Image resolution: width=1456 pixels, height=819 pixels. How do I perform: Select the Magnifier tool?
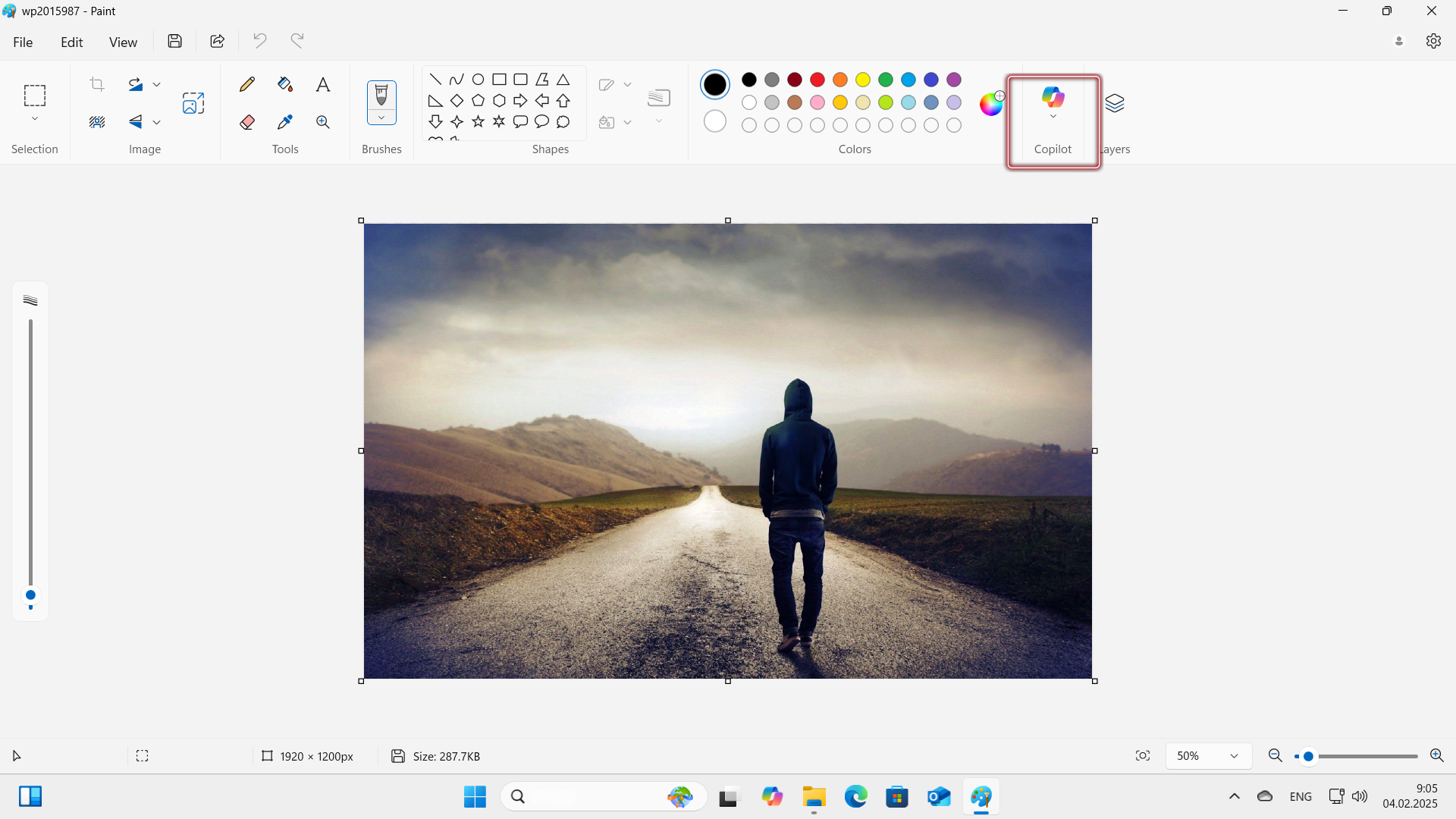click(322, 121)
